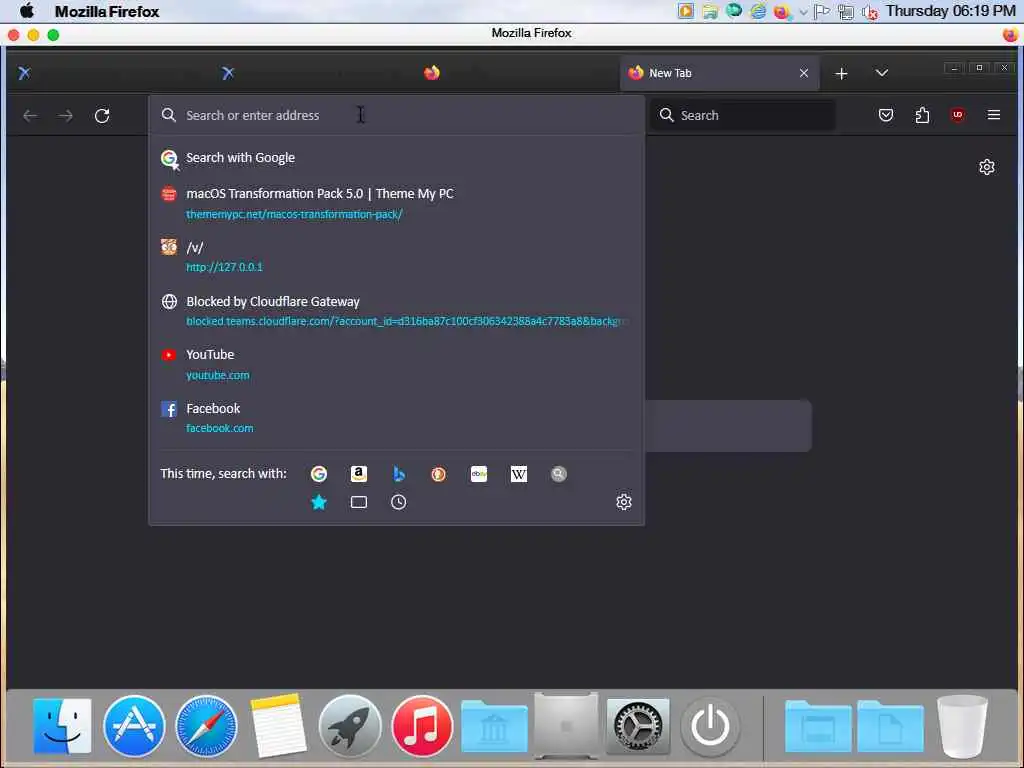Viewport: 1024px width, 768px height.
Task: Click the themeMyPC.net transformation pack URL
Action: pyautogui.click(x=294, y=214)
